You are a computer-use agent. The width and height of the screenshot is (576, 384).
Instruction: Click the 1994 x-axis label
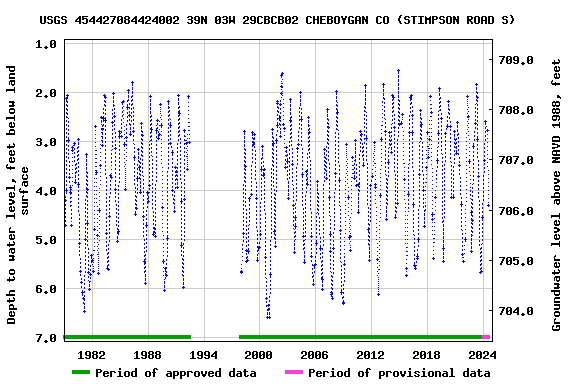pyautogui.click(x=203, y=355)
